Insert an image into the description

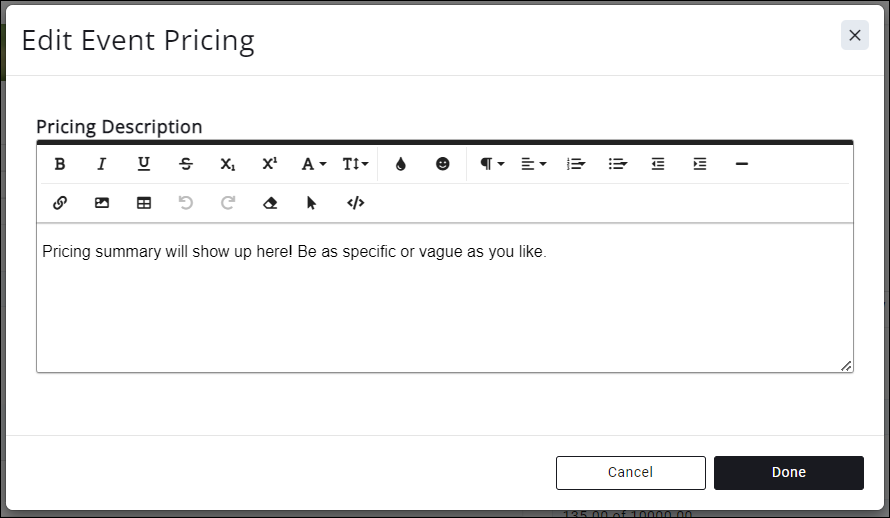point(102,203)
